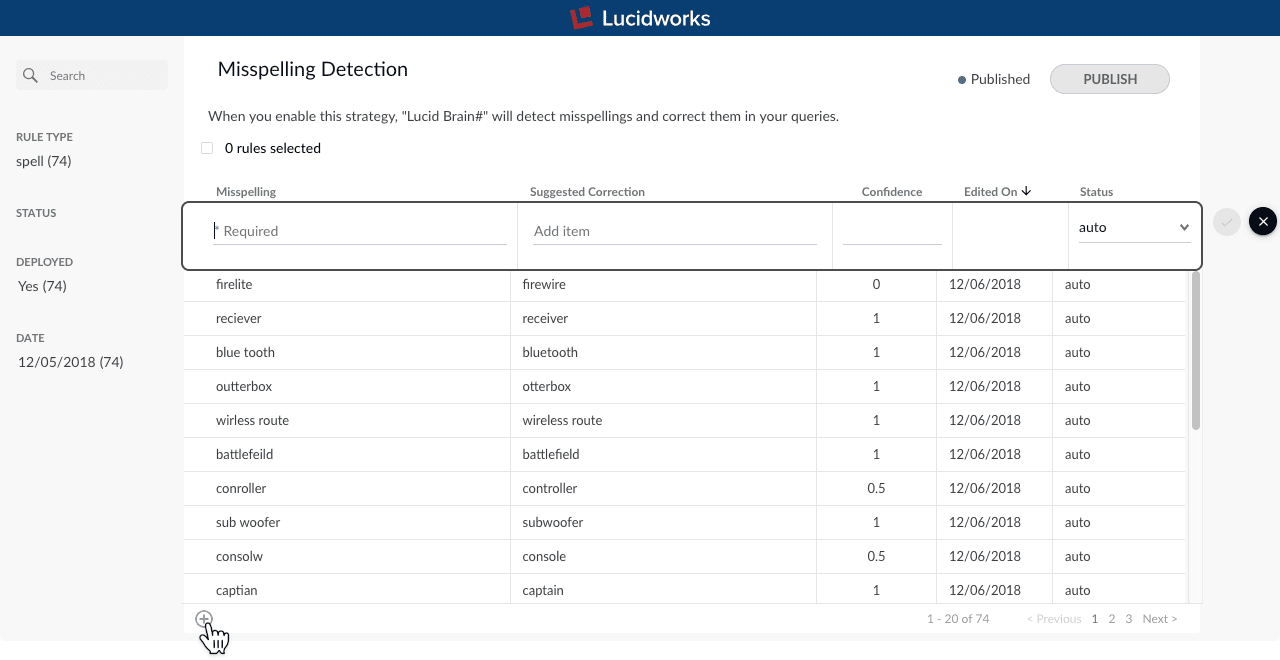Select the consolw misspelling cell
Screen dimensions: 1280x660
pyautogui.click(x=347, y=557)
